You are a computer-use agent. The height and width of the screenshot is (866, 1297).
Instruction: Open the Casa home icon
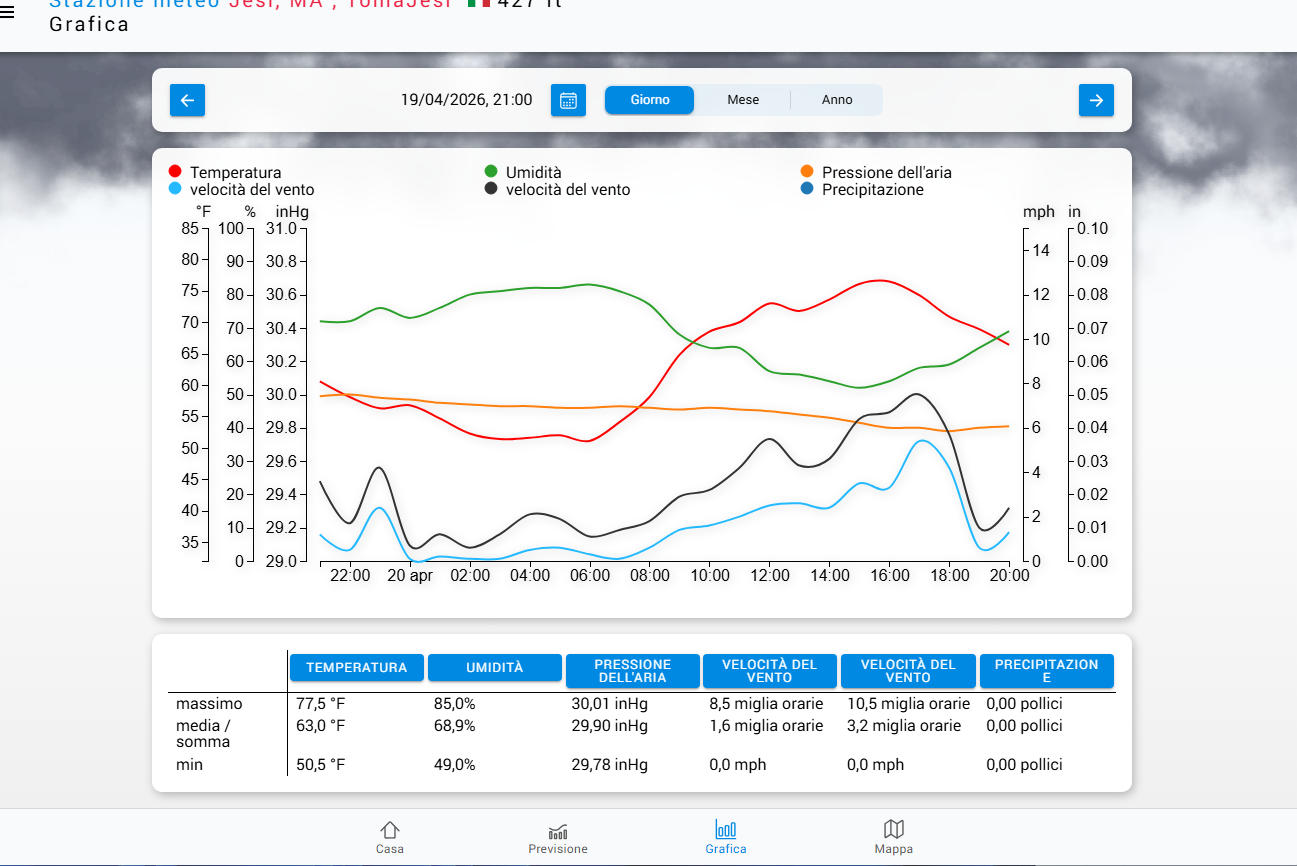[390, 837]
